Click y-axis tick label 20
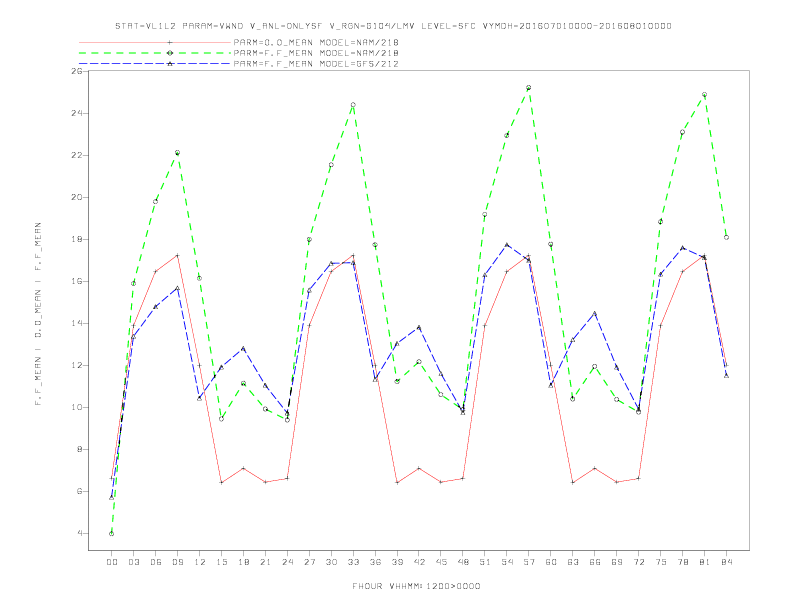This screenshot has height=612, width=792. pyautogui.click(x=77, y=197)
